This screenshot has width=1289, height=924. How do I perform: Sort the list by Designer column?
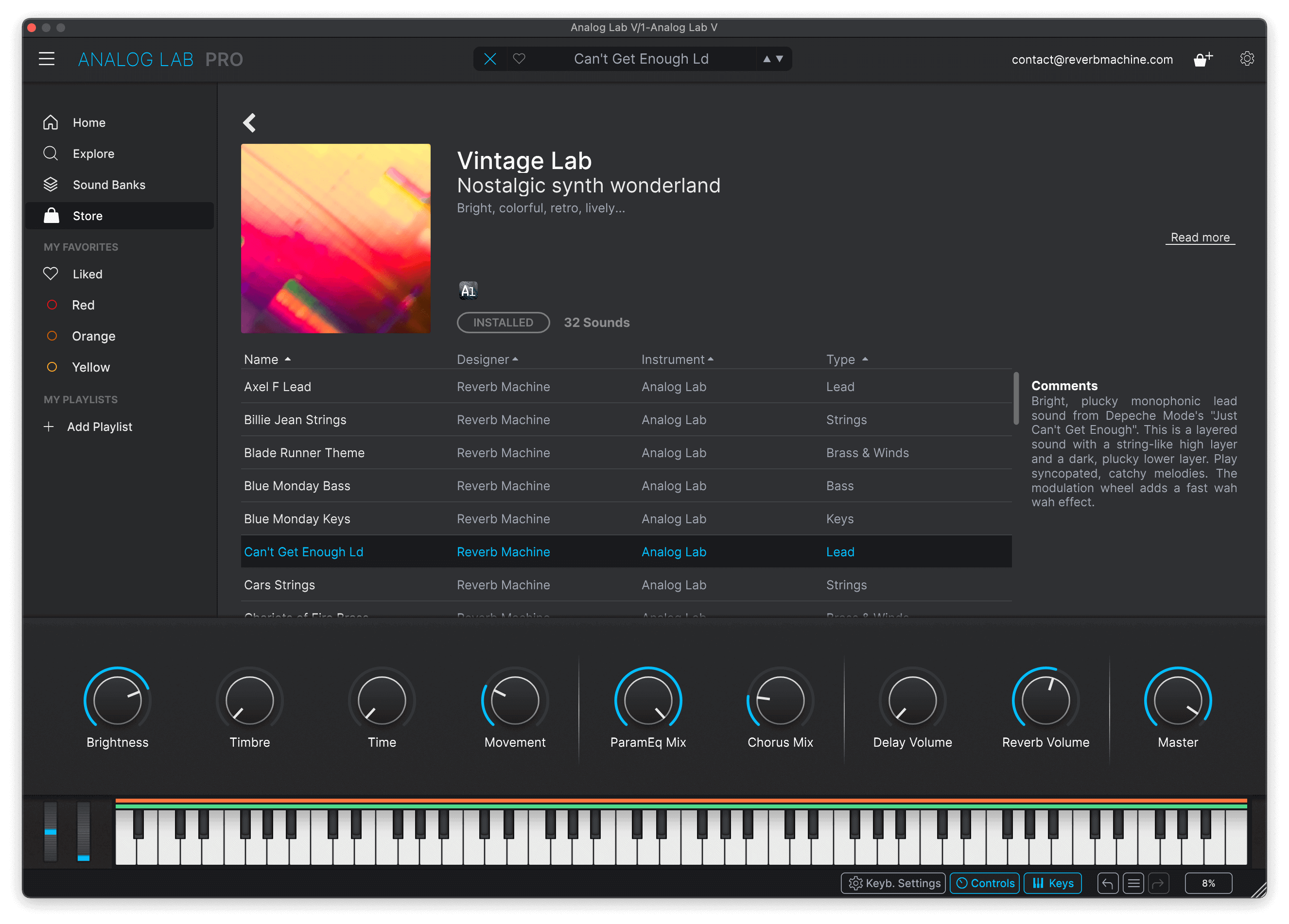coord(487,359)
